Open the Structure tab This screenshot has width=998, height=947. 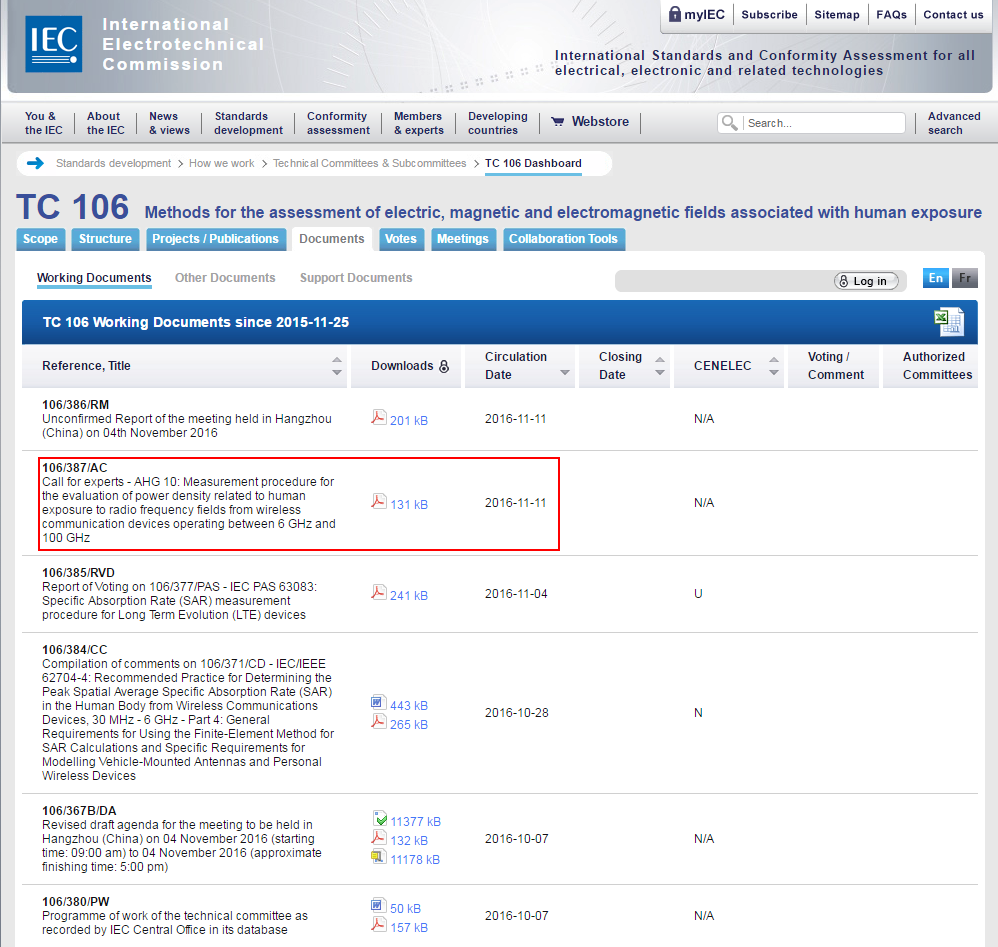pyautogui.click(x=105, y=239)
